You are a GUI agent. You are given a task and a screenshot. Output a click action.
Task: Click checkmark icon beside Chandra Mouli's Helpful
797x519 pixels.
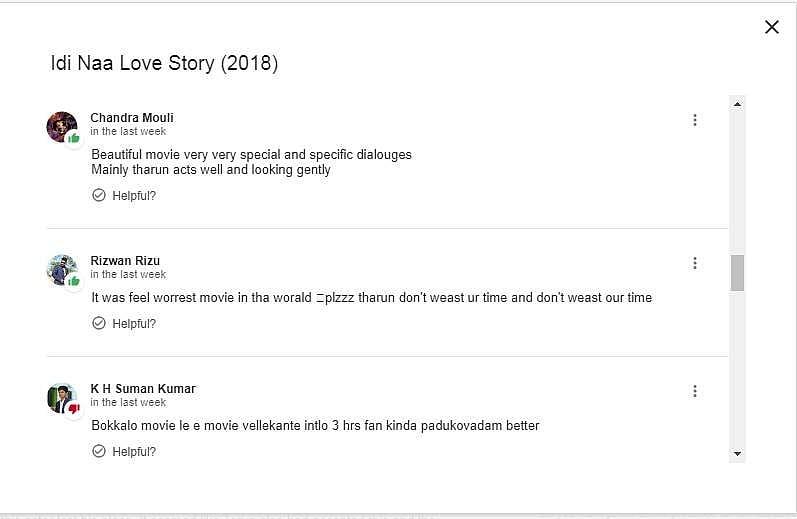pyautogui.click(x=99, y=195)
